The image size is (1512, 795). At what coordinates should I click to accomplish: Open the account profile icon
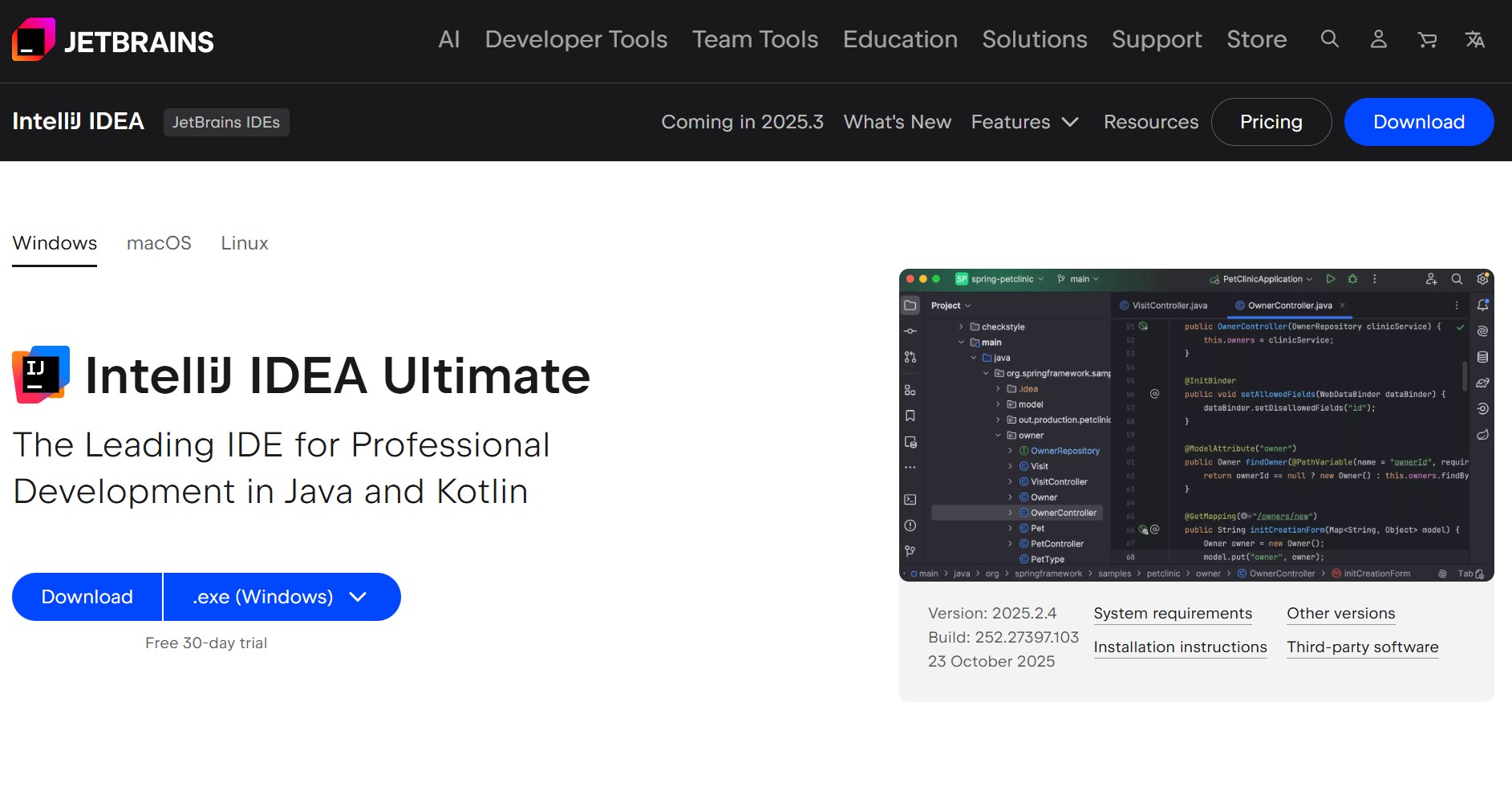pos(1379,39)
